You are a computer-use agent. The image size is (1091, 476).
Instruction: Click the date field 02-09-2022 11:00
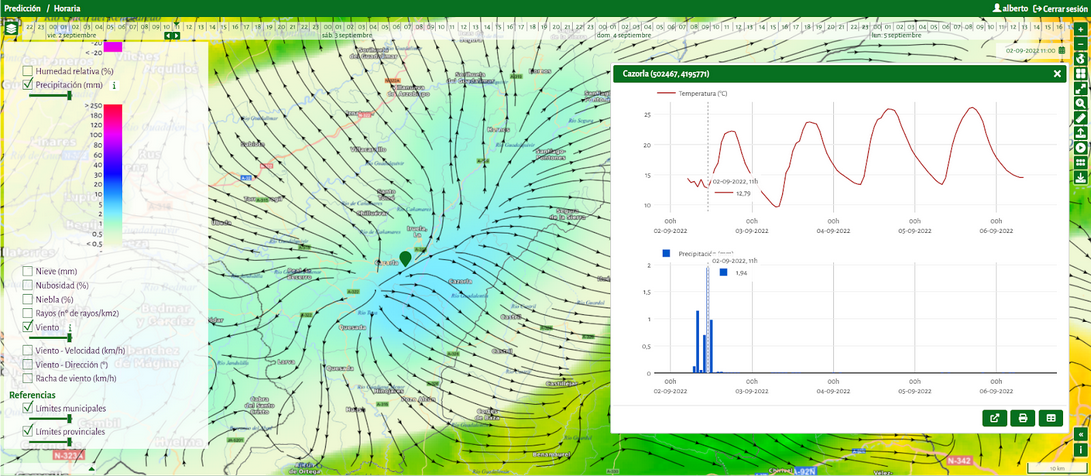pos(1030,50)
